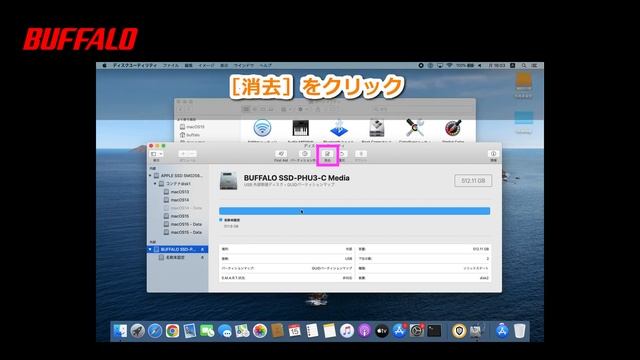Eject the BUFFALO SSD disk in sidebar
Screen dimensions: 640x360
[202, 249]
